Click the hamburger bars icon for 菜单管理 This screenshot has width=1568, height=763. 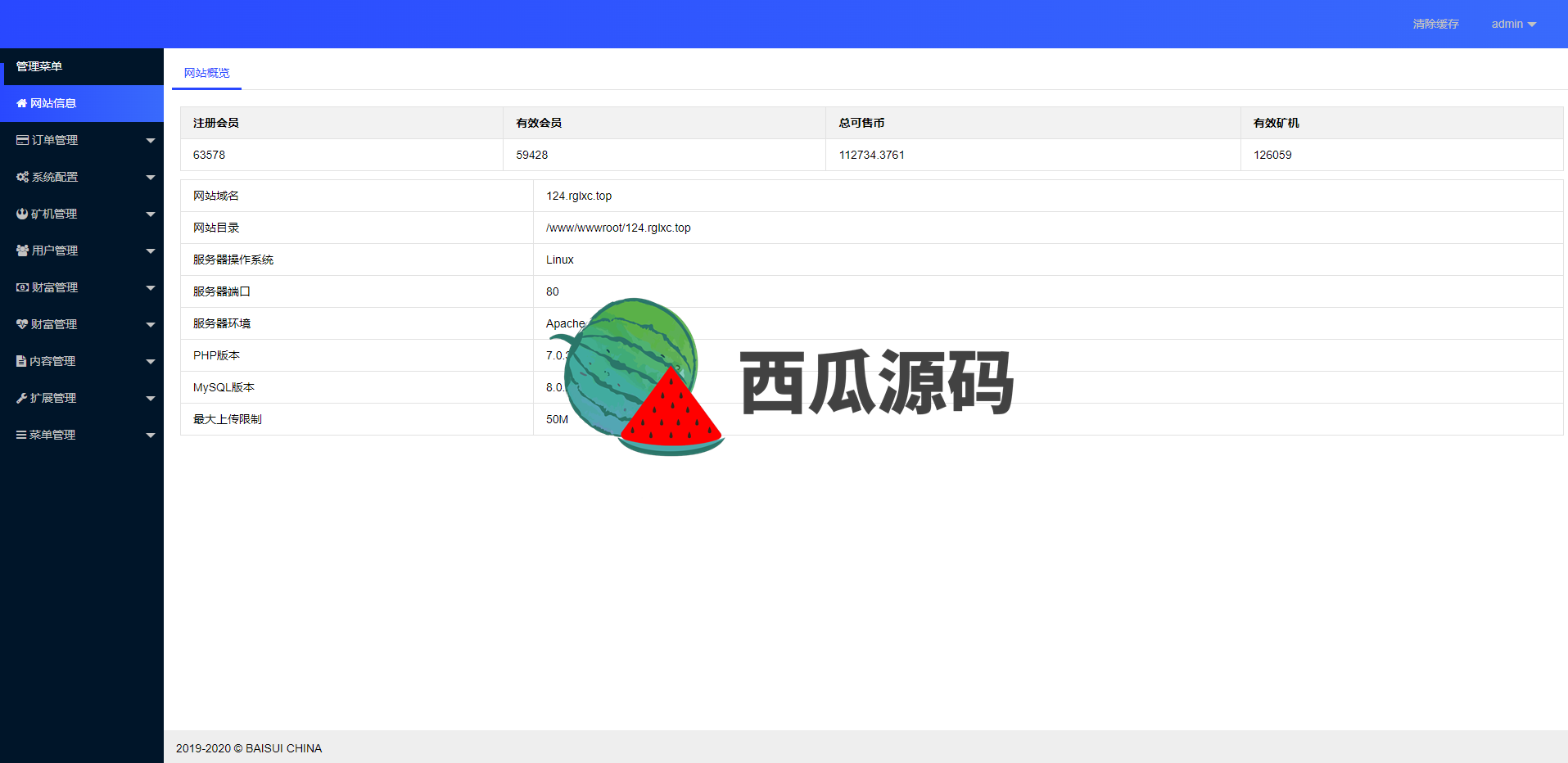(x=21, y=436)
